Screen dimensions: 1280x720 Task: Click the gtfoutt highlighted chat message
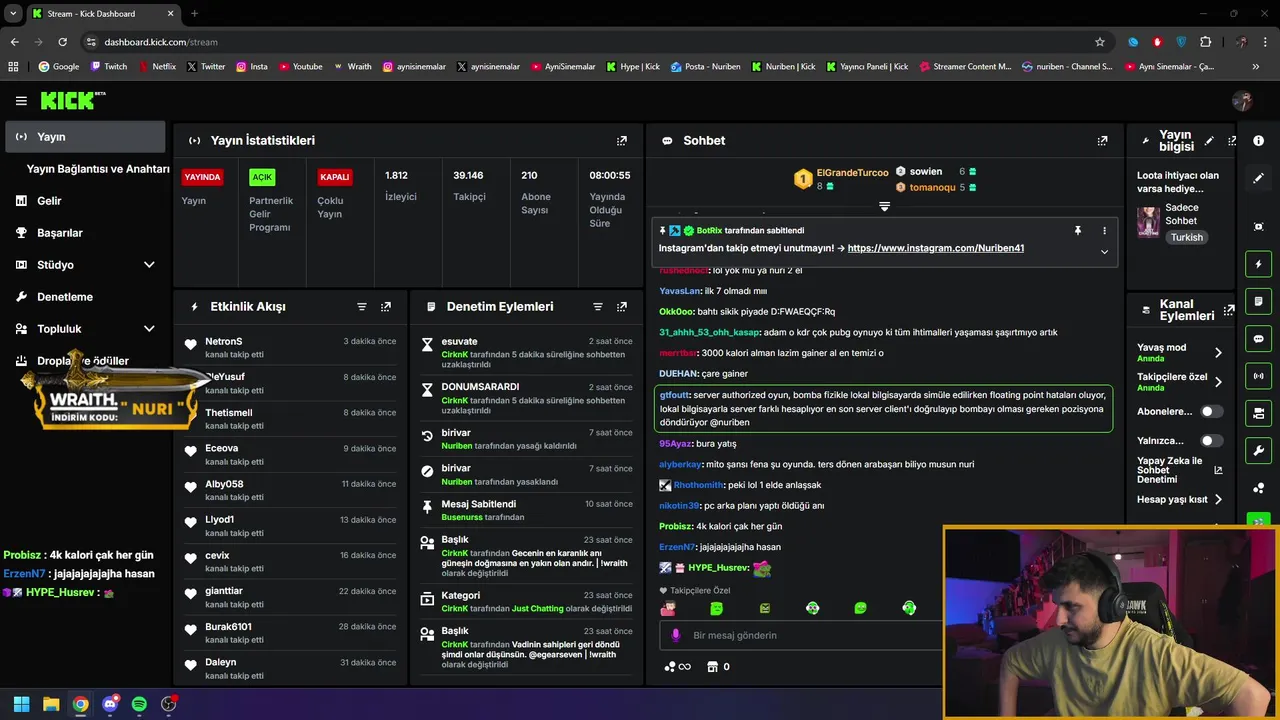pos(883,409)
